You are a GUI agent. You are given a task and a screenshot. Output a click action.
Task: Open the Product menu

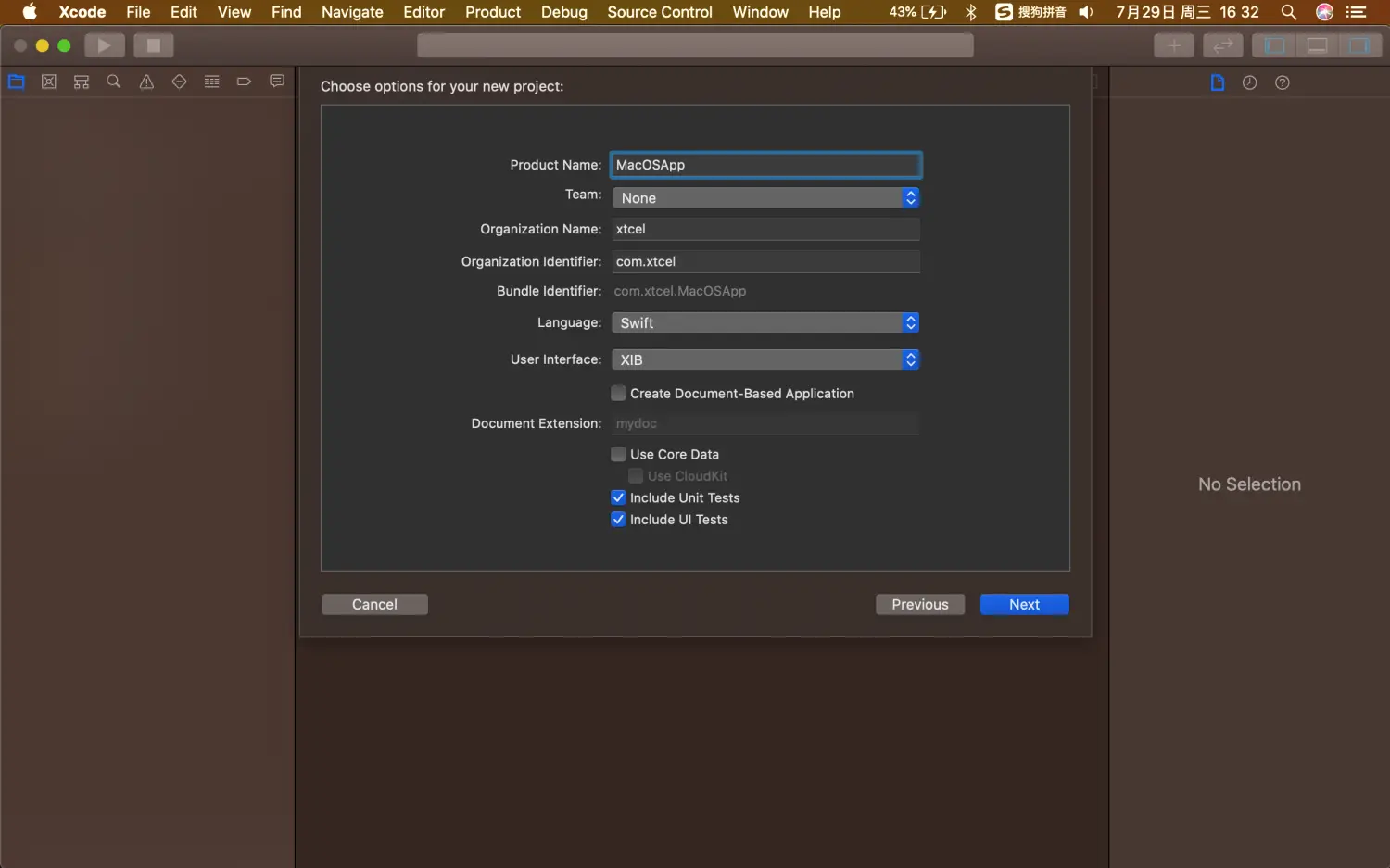tap(493, 12)
